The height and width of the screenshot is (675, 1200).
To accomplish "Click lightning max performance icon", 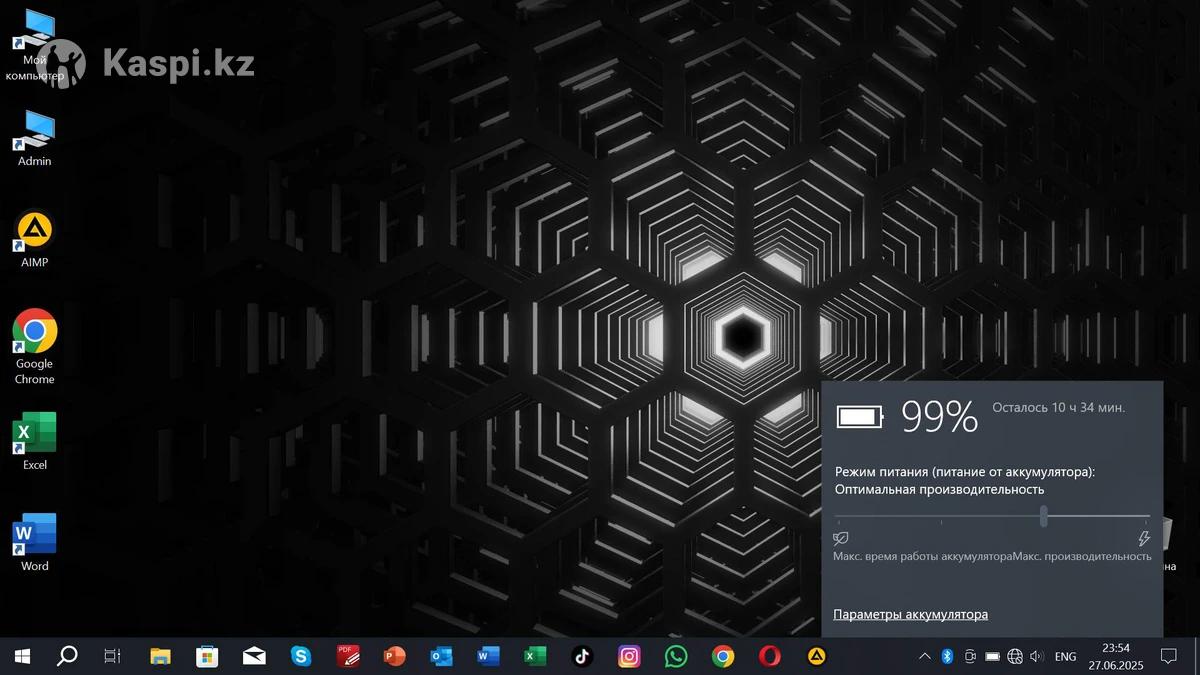I will tap(1144, 538).
